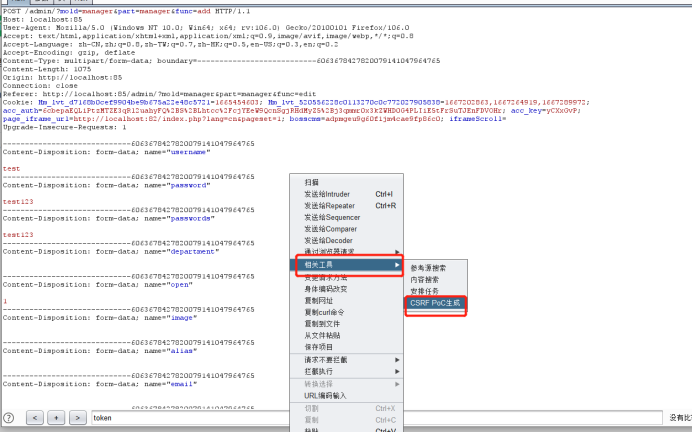Viewport: 692px width, 432px height.
Task: Click the POST /admin/ request line
Action: coord(126,11)
